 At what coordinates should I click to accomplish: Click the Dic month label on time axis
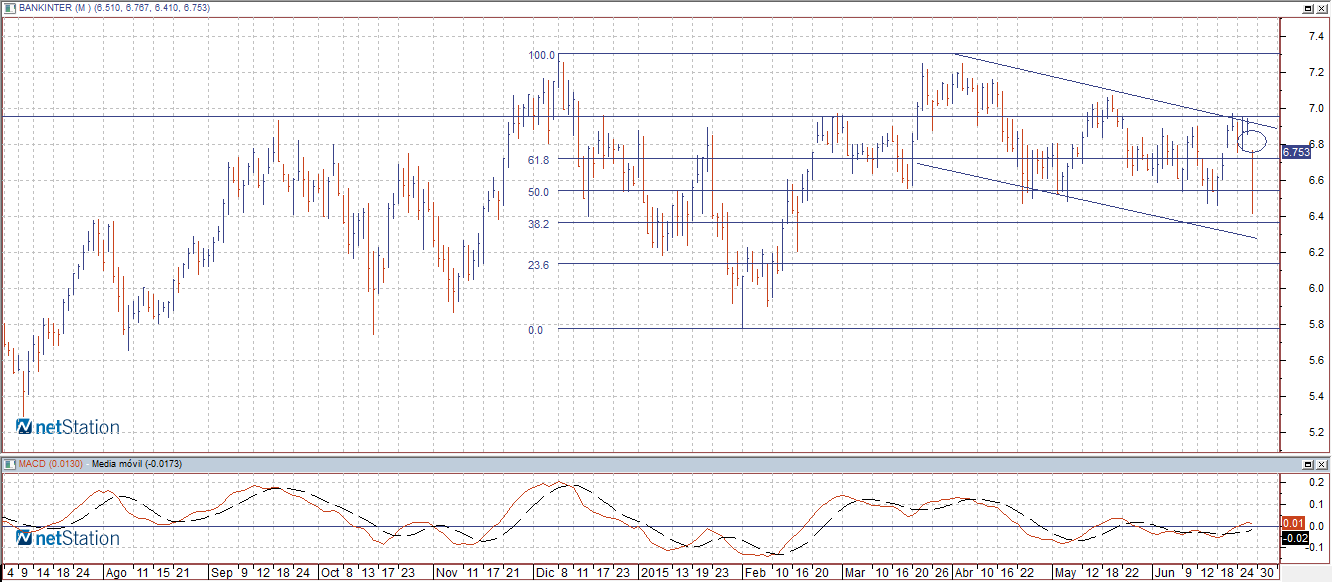click(x=544, y=573)
